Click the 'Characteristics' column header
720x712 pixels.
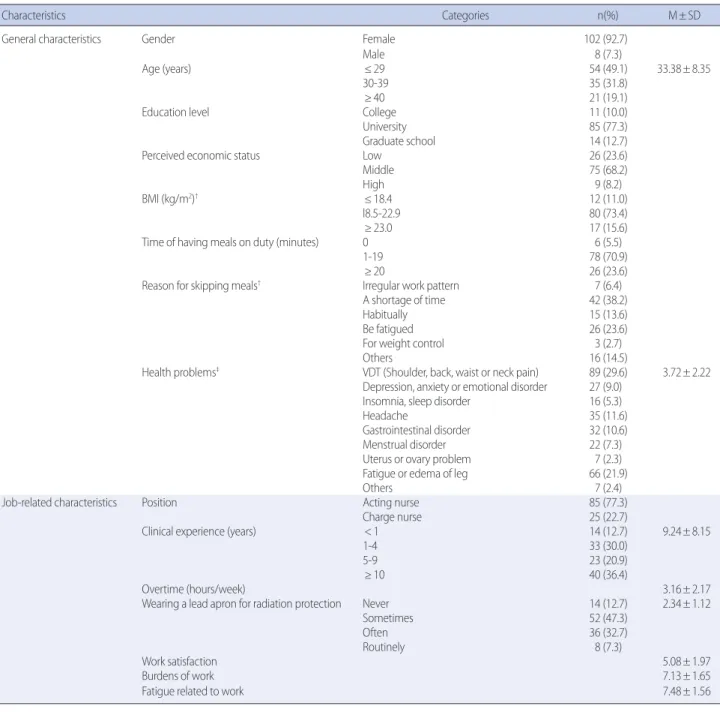click(x=34, y=16)
